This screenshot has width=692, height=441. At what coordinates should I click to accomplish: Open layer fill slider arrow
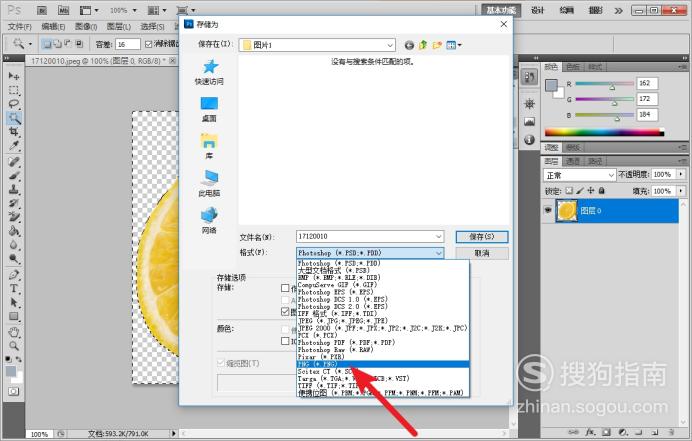coord(681,191)
